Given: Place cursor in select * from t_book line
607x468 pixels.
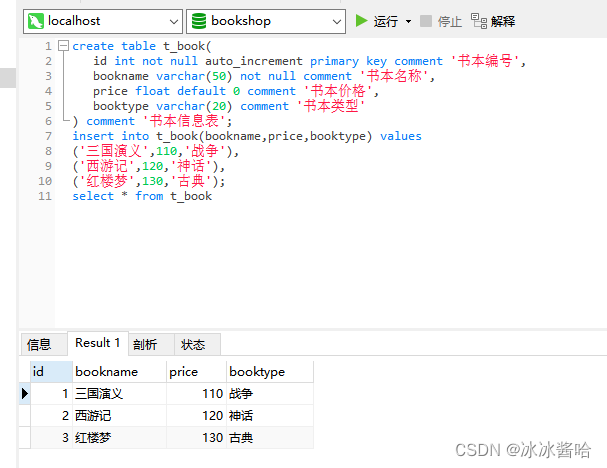Looking at the screenshot, I should [142, 196].
